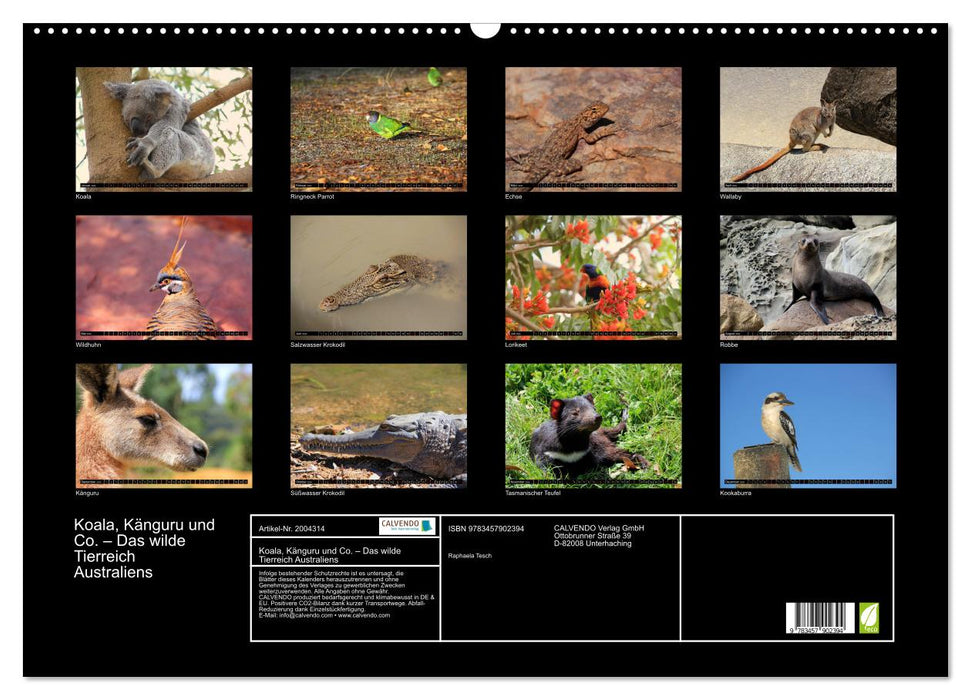Click the calendar hanging hole at top
This screenshot has height=700, width=971.
coord(485,28)
